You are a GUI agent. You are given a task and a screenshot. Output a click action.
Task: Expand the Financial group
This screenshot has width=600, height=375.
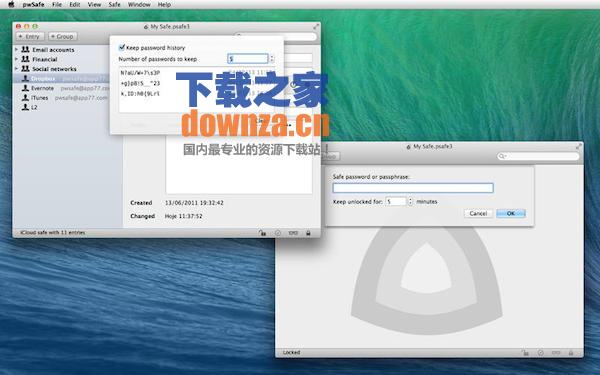pyautogui.click(x=16, y=59)
